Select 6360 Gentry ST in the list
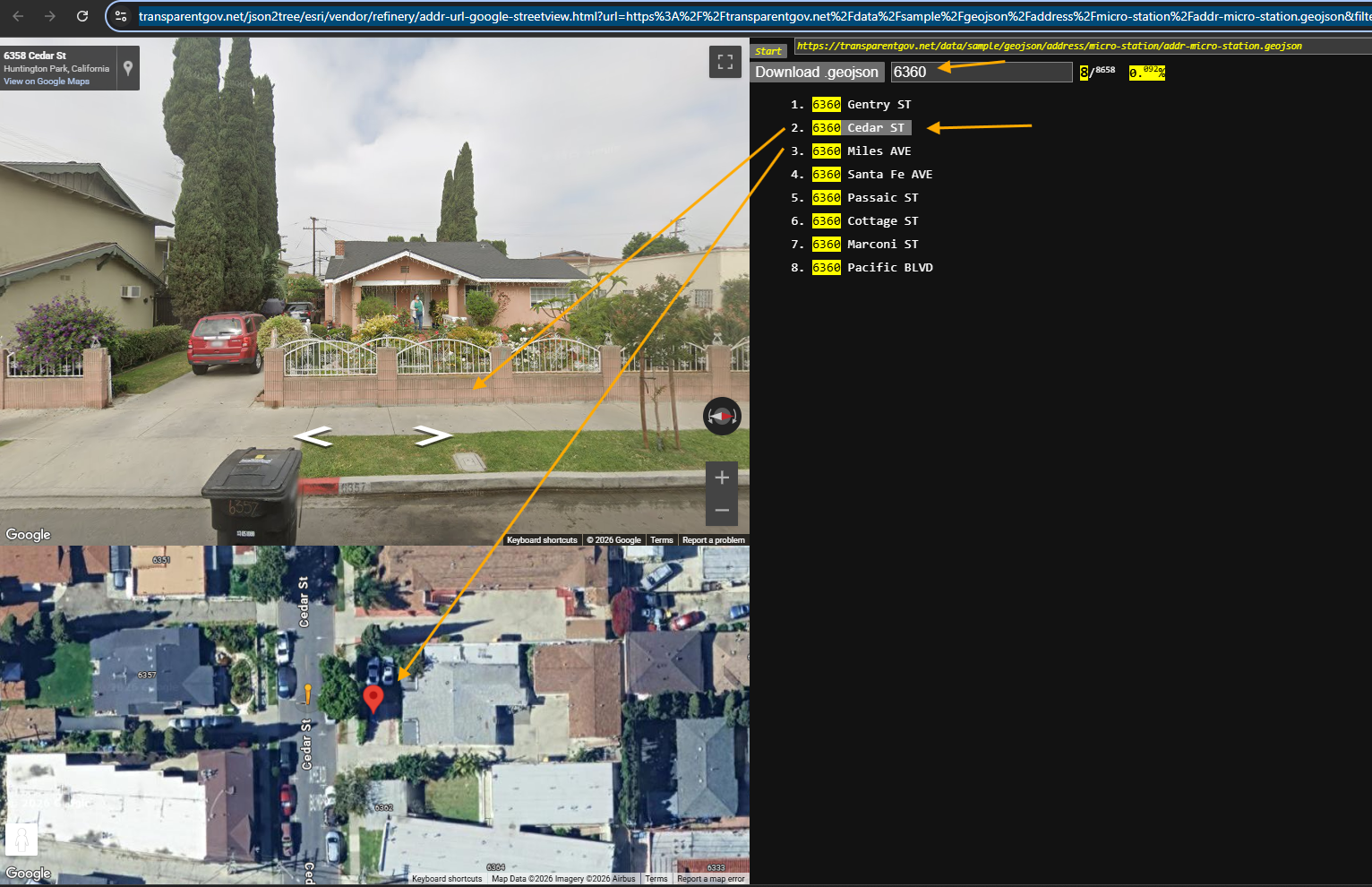This screenshot has height=887, width=1372. click(861, 105)
